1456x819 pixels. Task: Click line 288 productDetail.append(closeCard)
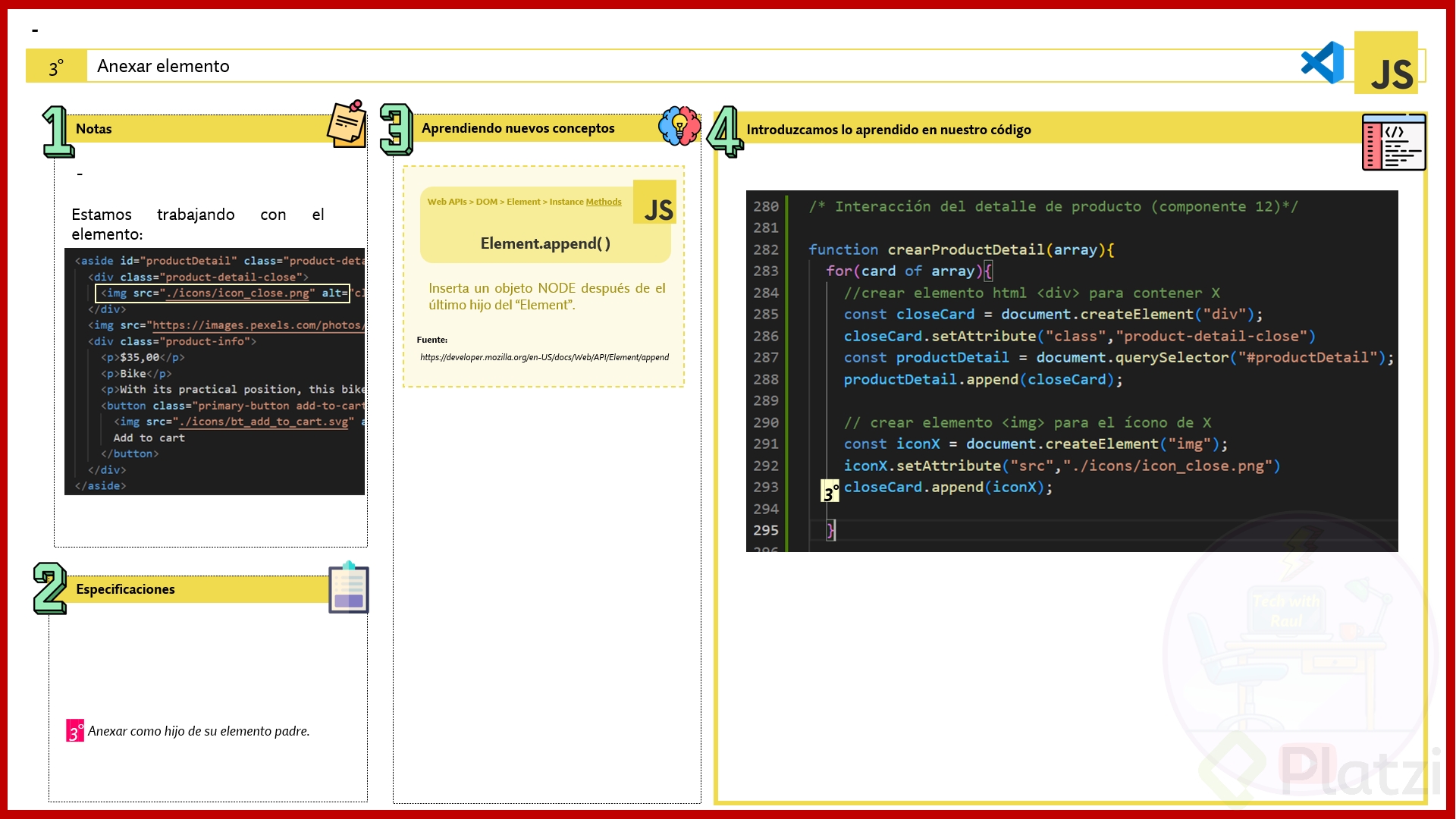[x=984, y=379]
